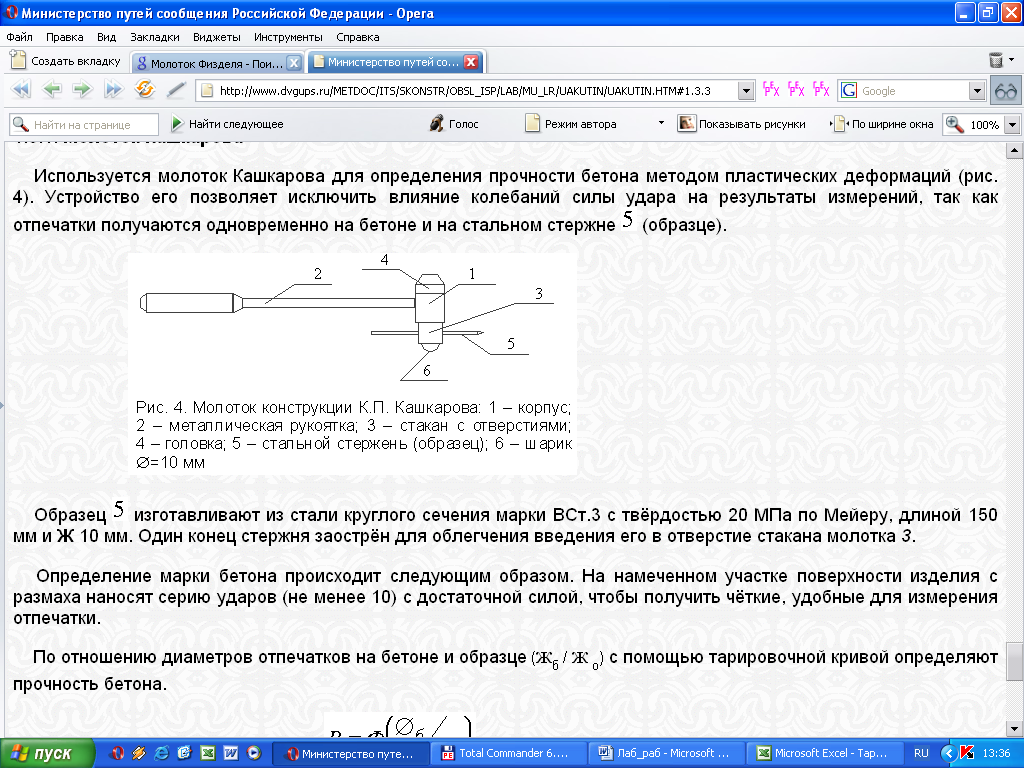The height and width of the screenshot is (768, 1024).
Task: Click the third pink search-engine icon
Action: click(x=821, y=89)
